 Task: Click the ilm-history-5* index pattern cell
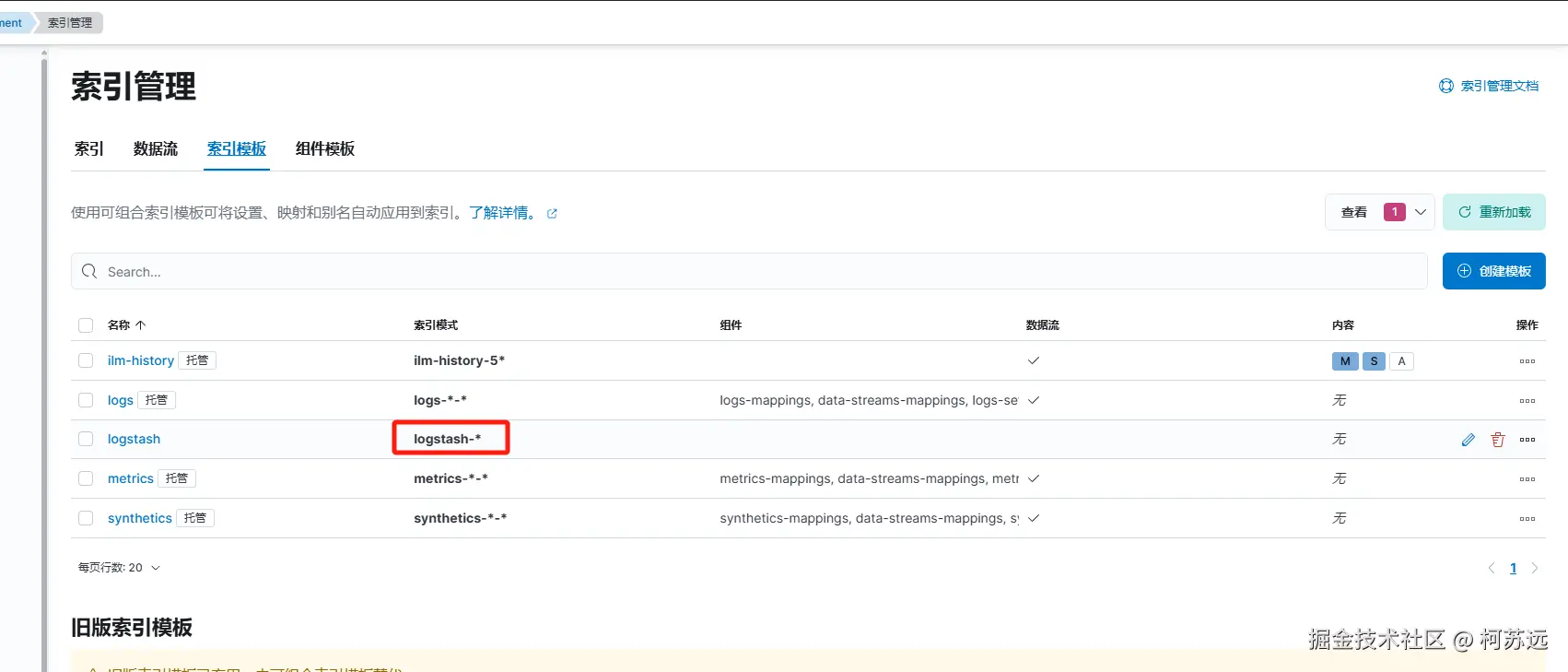point(459,360)
